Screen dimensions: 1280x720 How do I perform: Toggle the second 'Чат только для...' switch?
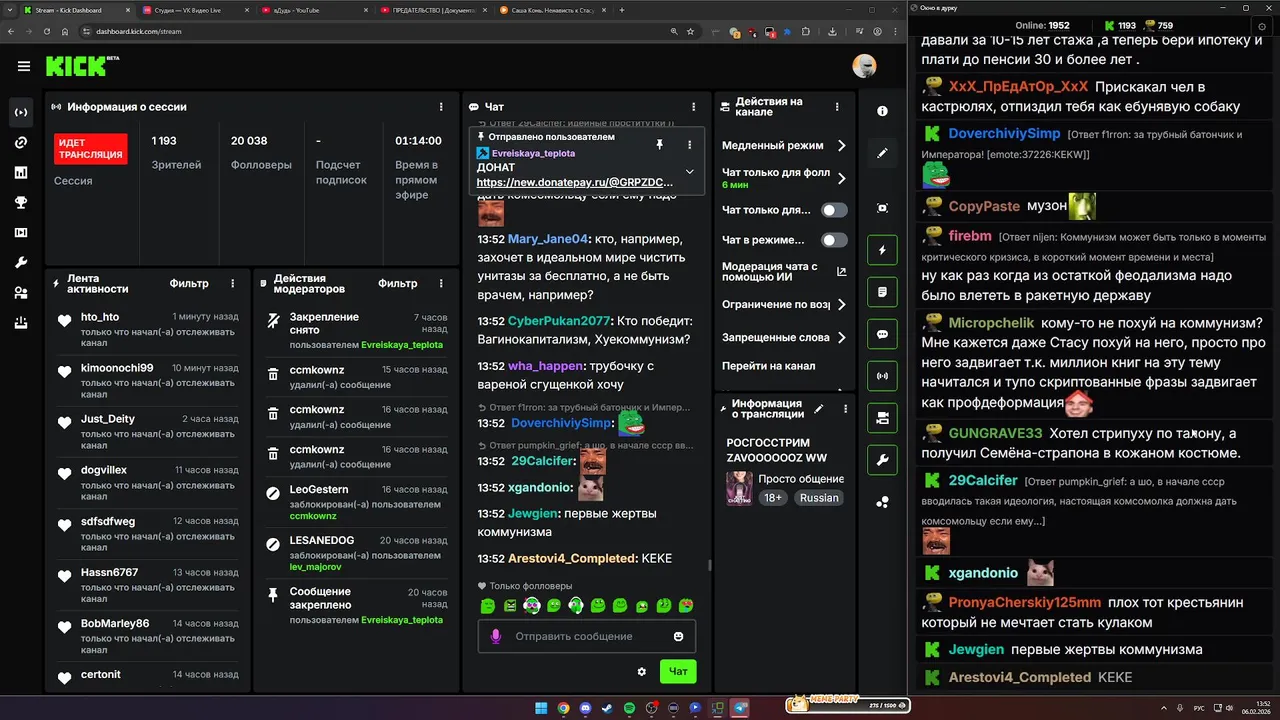click(834, 210)
